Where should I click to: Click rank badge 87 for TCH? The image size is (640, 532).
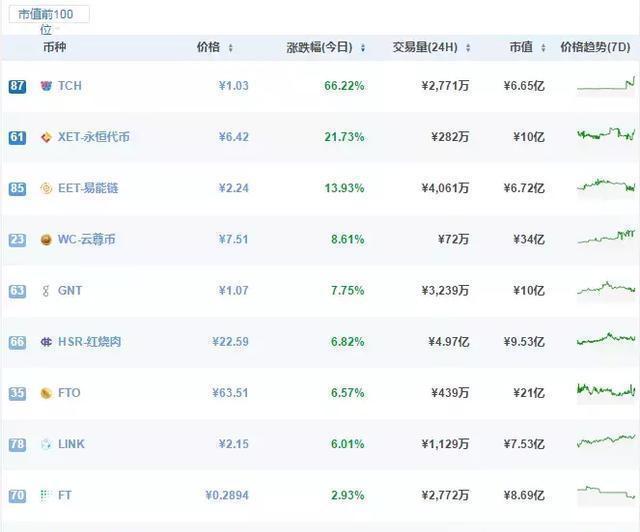(x=17, y=86)
